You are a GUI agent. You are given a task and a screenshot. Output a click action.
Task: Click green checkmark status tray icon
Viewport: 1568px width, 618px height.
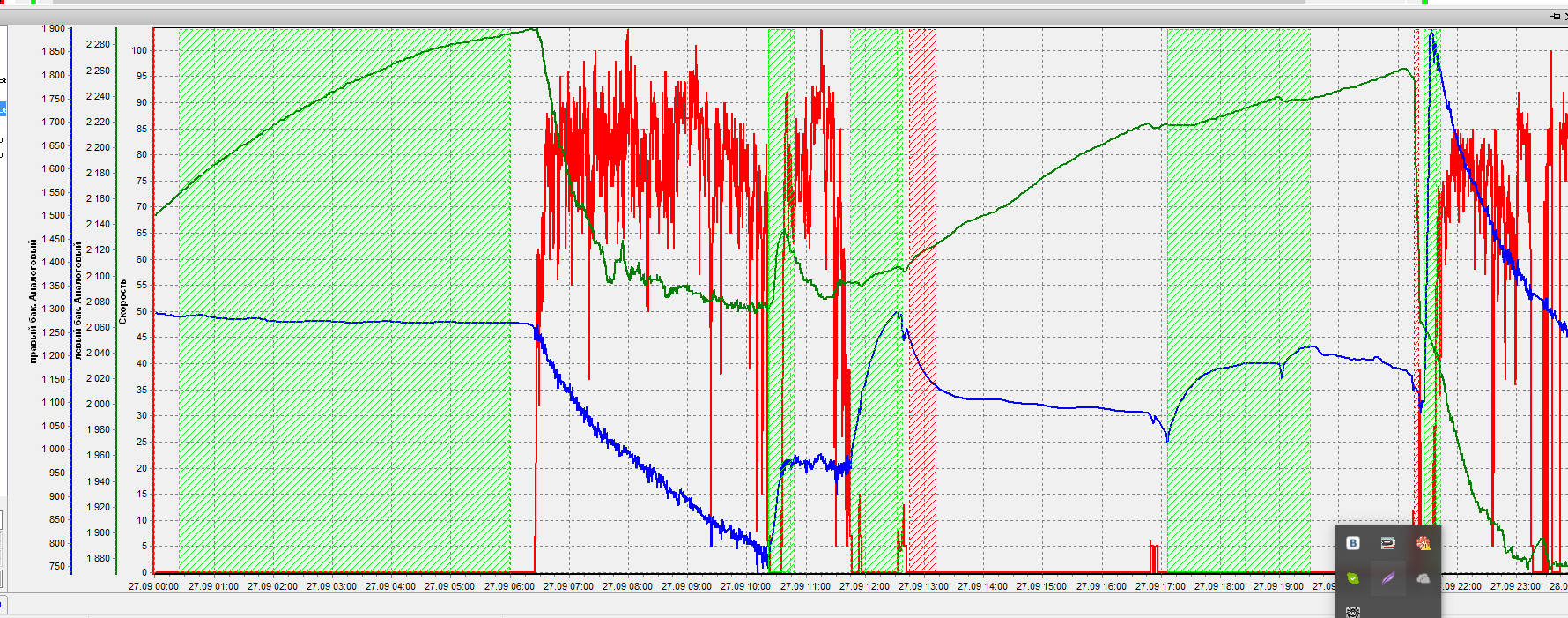coord(1353,578)
